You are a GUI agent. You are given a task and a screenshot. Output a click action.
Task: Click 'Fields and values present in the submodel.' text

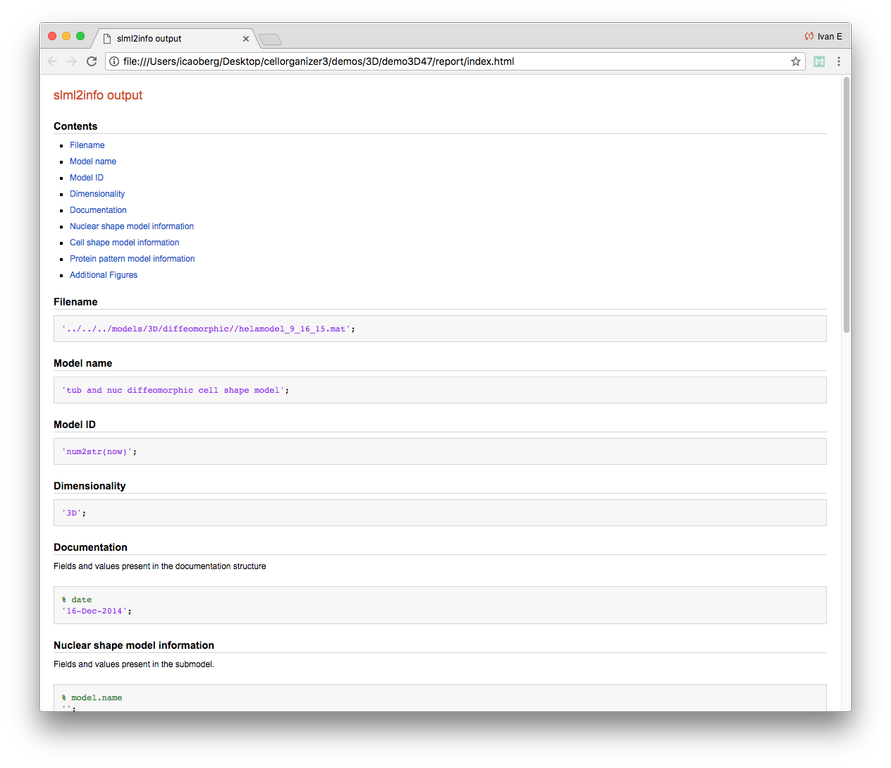pos(134,664)
